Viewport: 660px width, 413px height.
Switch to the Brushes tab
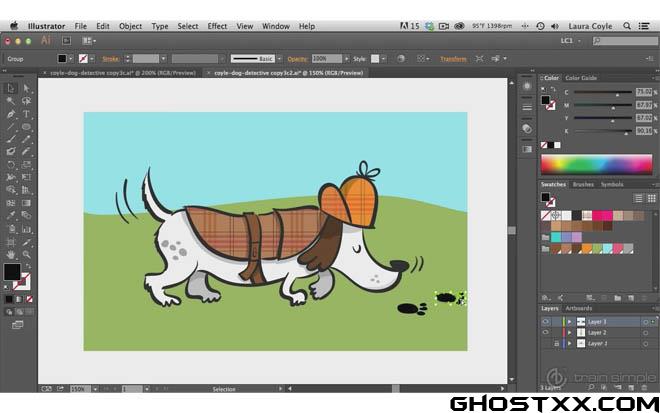point(583,184)
